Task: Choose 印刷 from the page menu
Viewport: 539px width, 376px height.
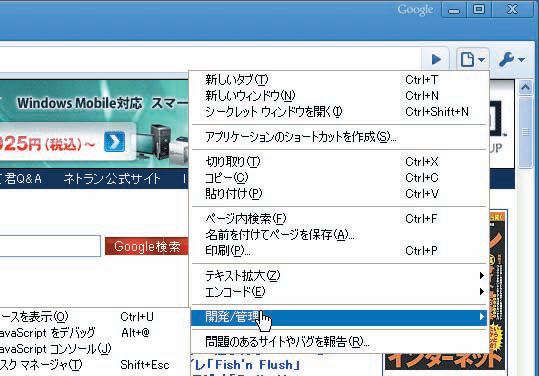Action: coord(339,251)
